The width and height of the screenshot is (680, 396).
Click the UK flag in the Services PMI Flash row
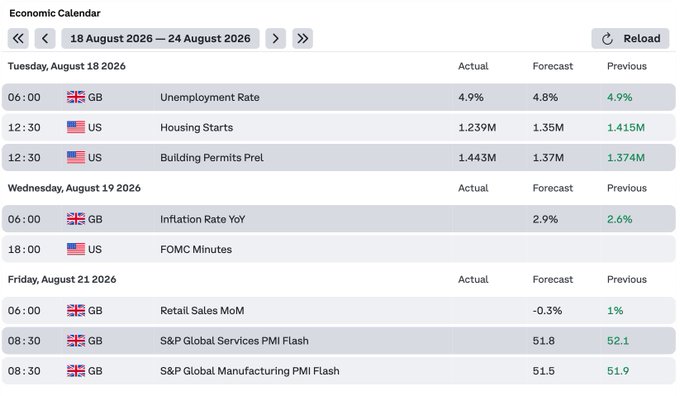pos(76,341)
